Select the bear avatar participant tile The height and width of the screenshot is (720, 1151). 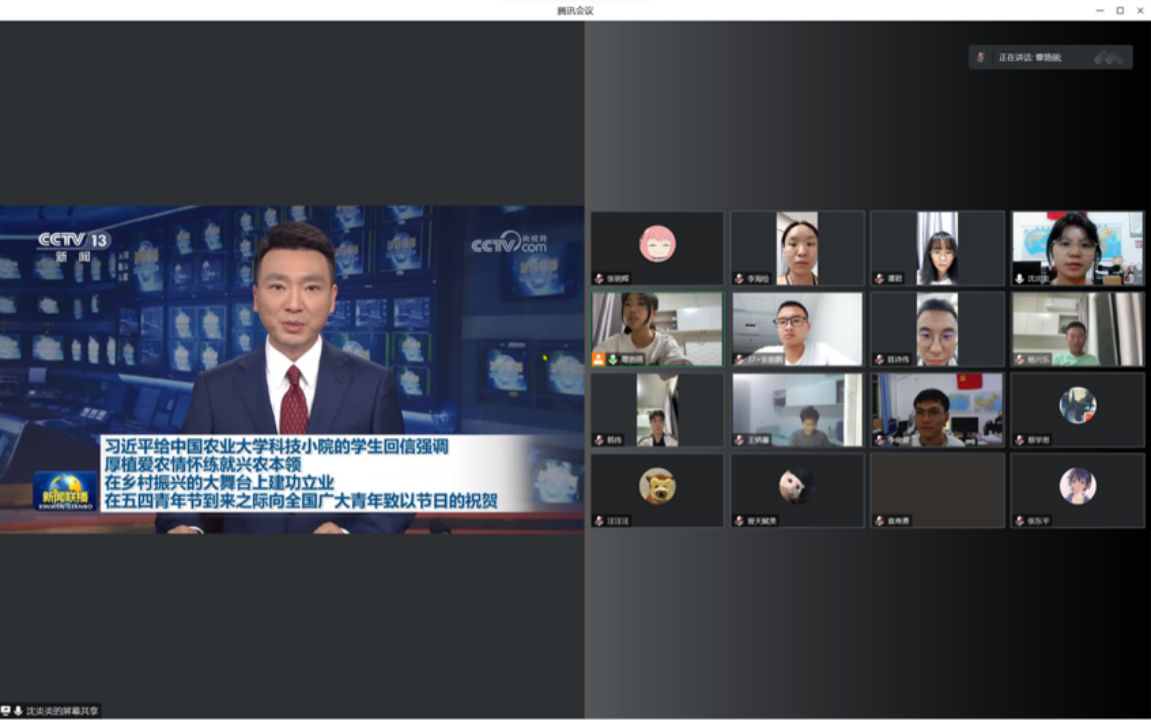(657, 490)
